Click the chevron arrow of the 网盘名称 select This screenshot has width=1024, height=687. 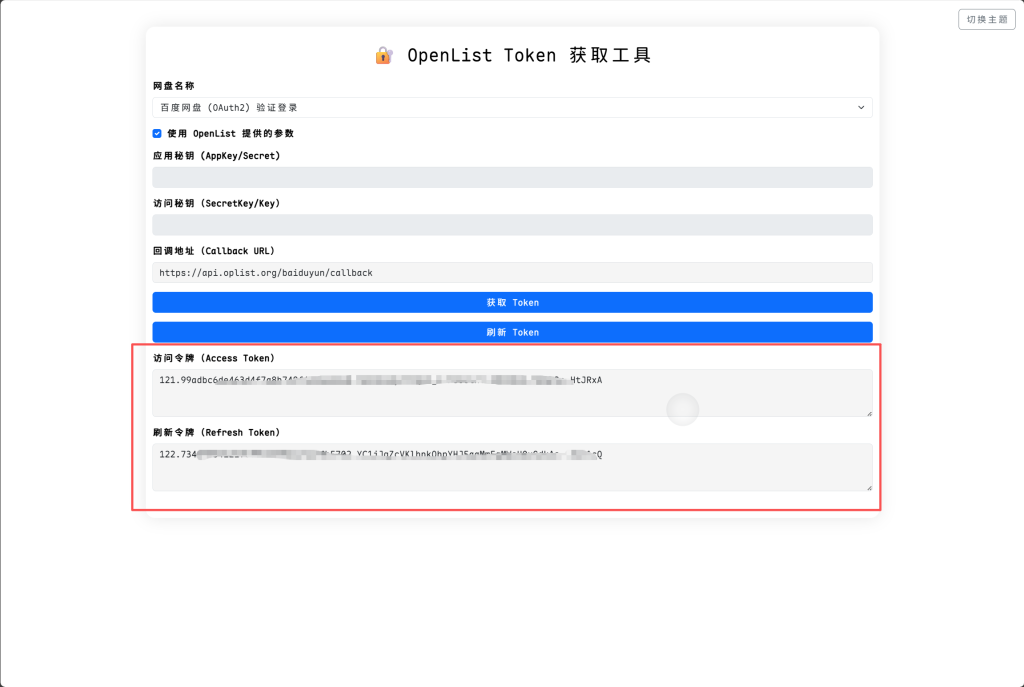861,107
